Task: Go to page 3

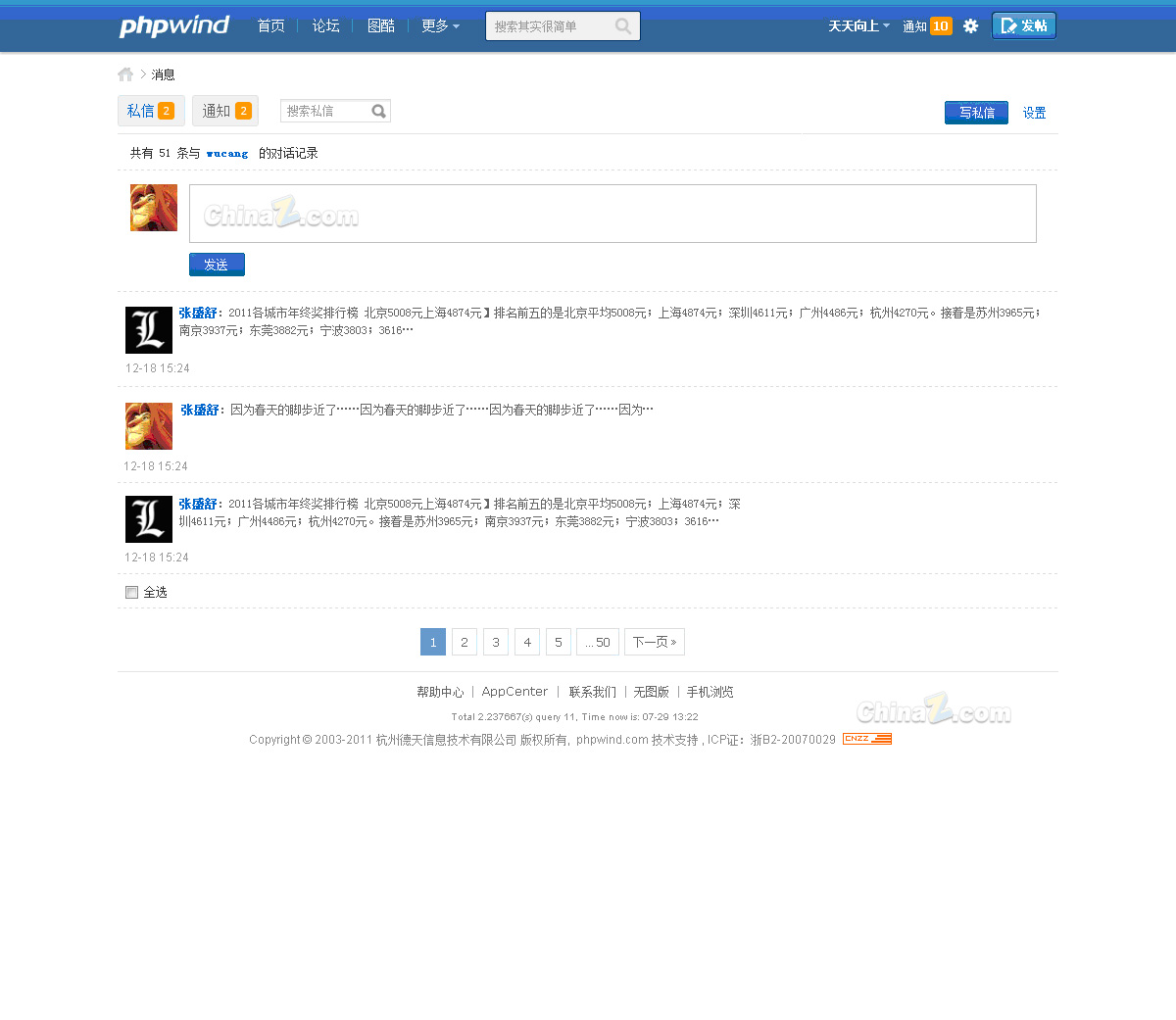Action: pos(496,642)
